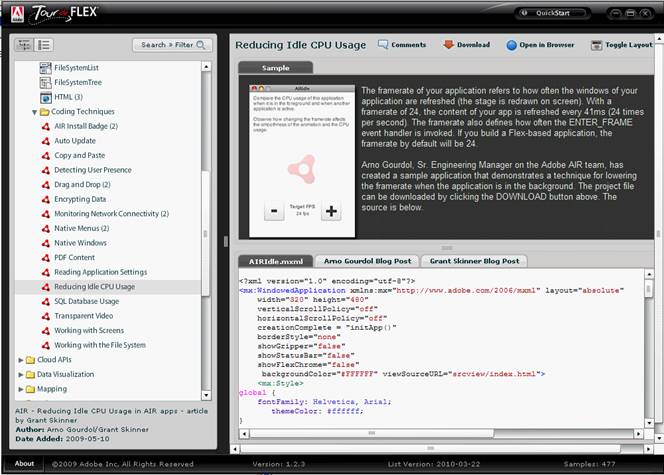
Task: Click the Toggle Layout icon
Action: click(597, 45)
